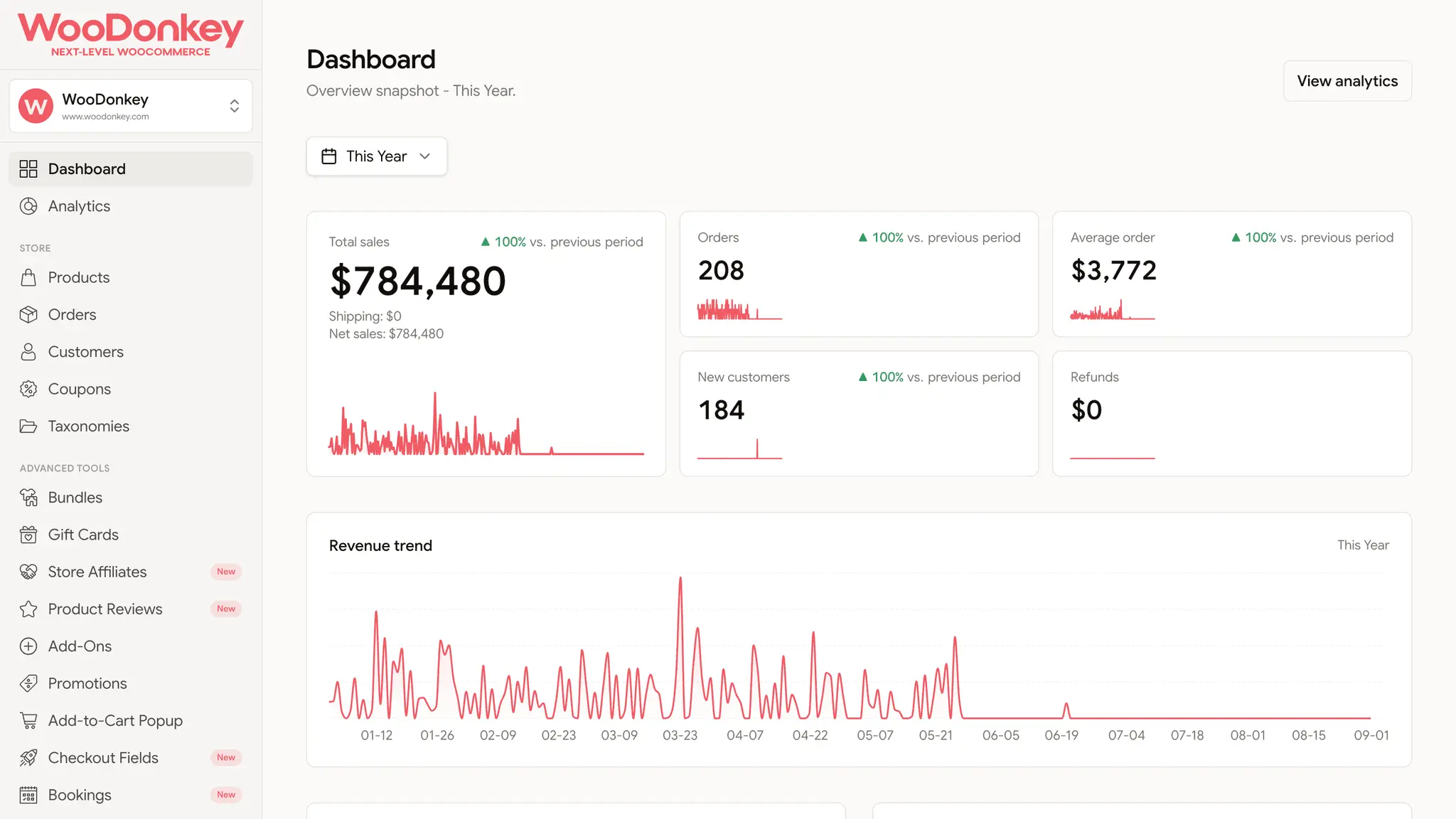This screenshot has width=1456, height=819.
Task: Open the Products page
Action: tap(131, 277)
